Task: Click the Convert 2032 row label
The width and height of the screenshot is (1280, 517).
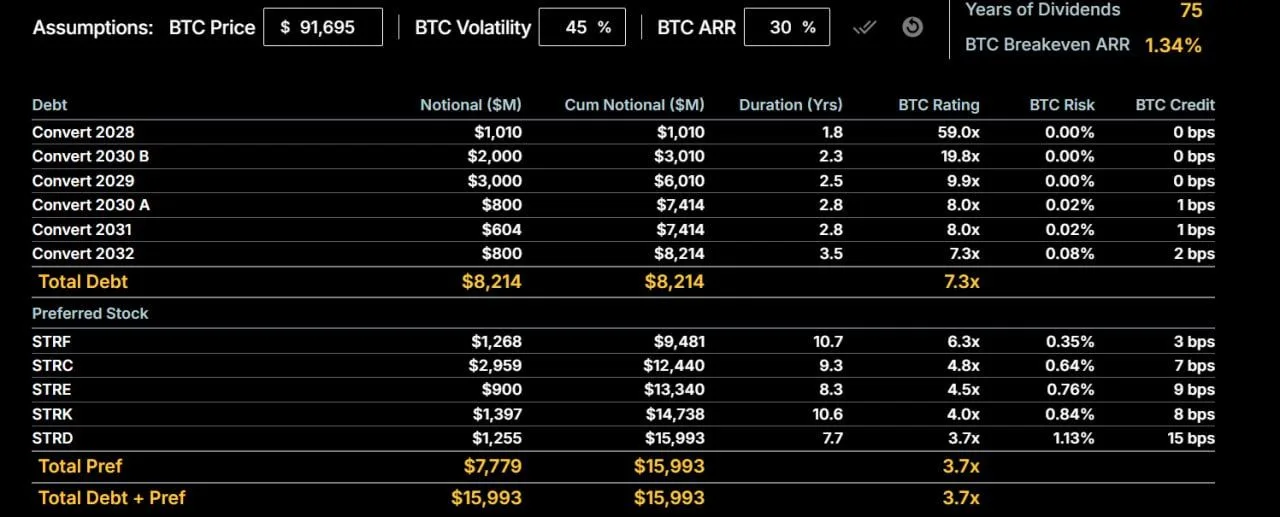Action: point(83,254)
